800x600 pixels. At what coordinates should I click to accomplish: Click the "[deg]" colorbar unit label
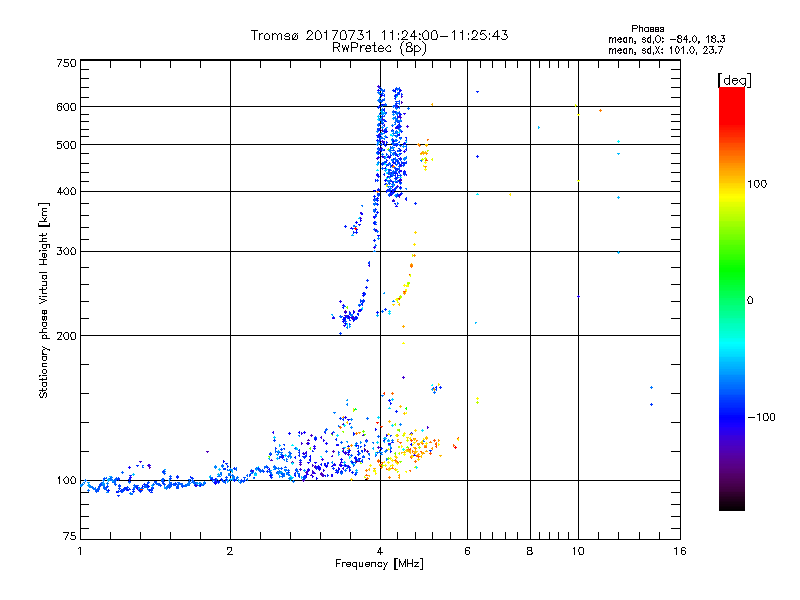point(734,80)
